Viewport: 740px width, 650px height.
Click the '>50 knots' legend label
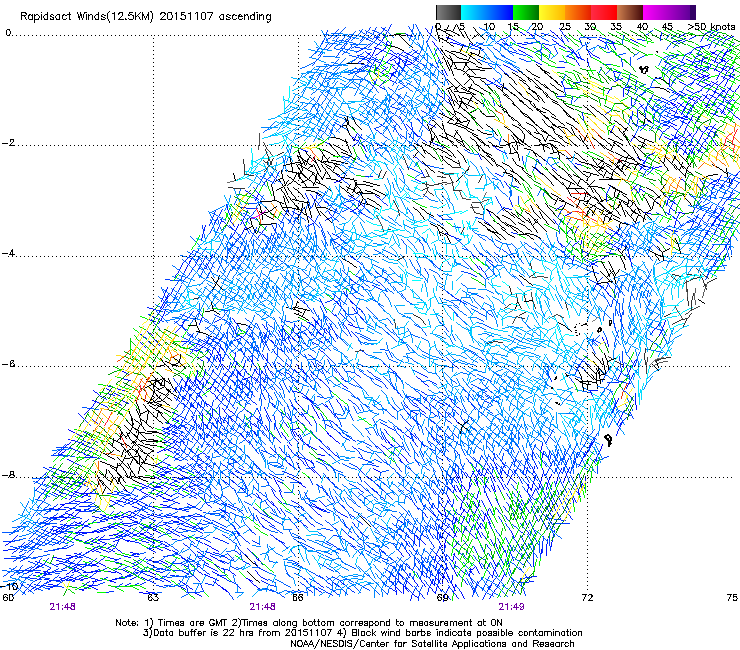pos(711,27)
